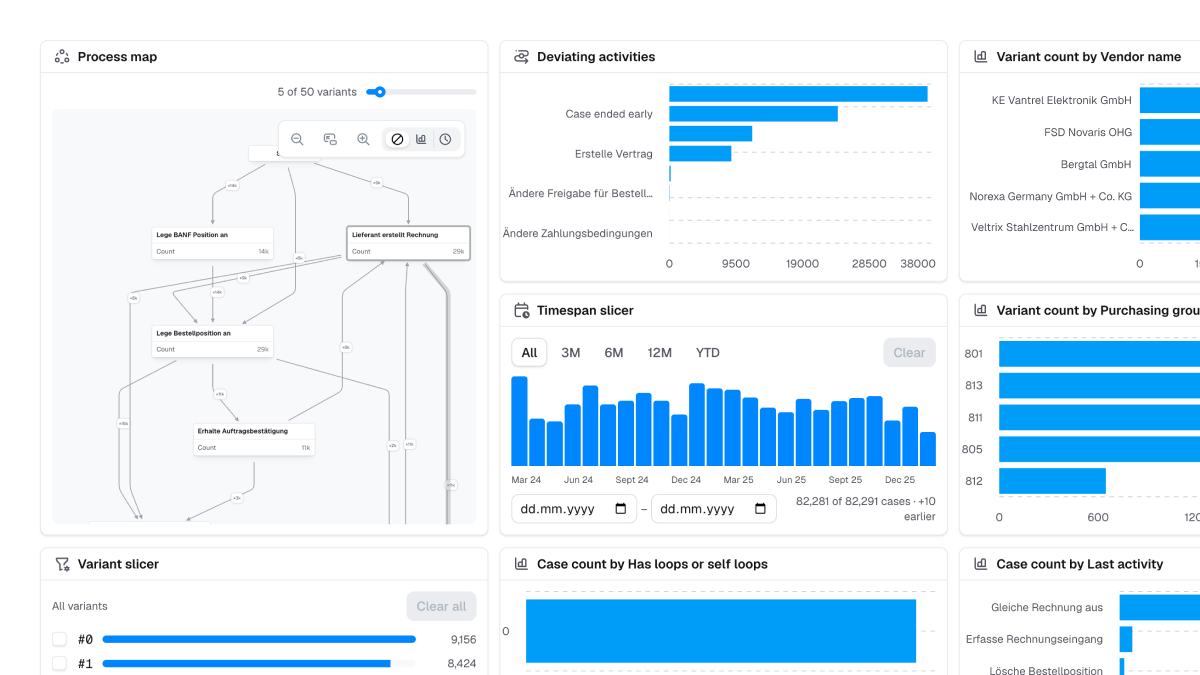Click the Variant slicer filter icon
Screen dimensions: 1200x675
62,564
